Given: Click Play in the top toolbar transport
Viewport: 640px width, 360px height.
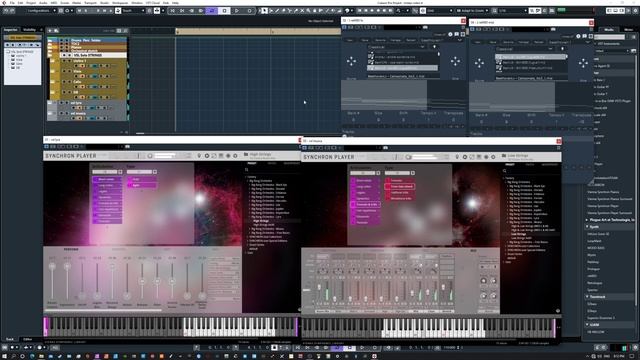Looking at the screenshot, I should (237, 11).
